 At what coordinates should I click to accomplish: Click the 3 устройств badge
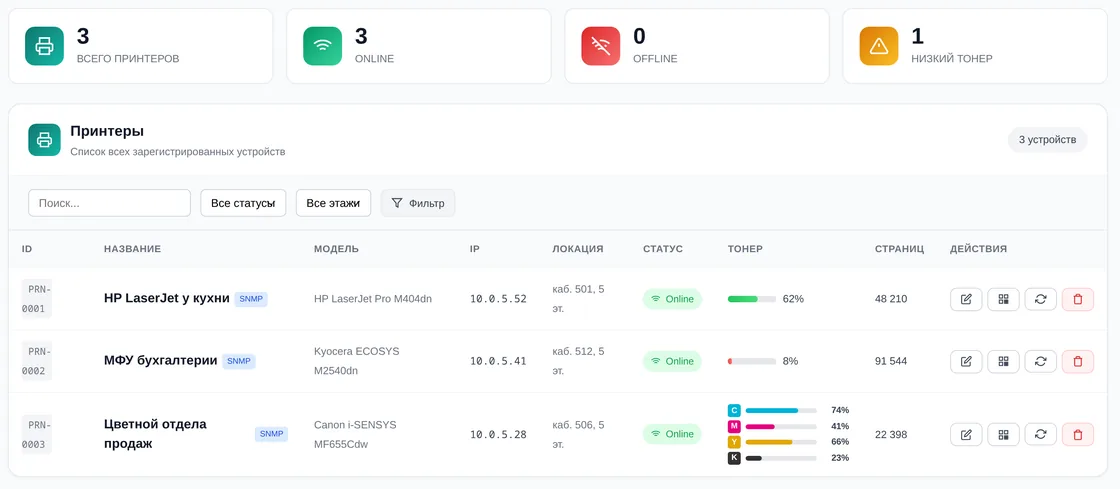pos(1047,139)
